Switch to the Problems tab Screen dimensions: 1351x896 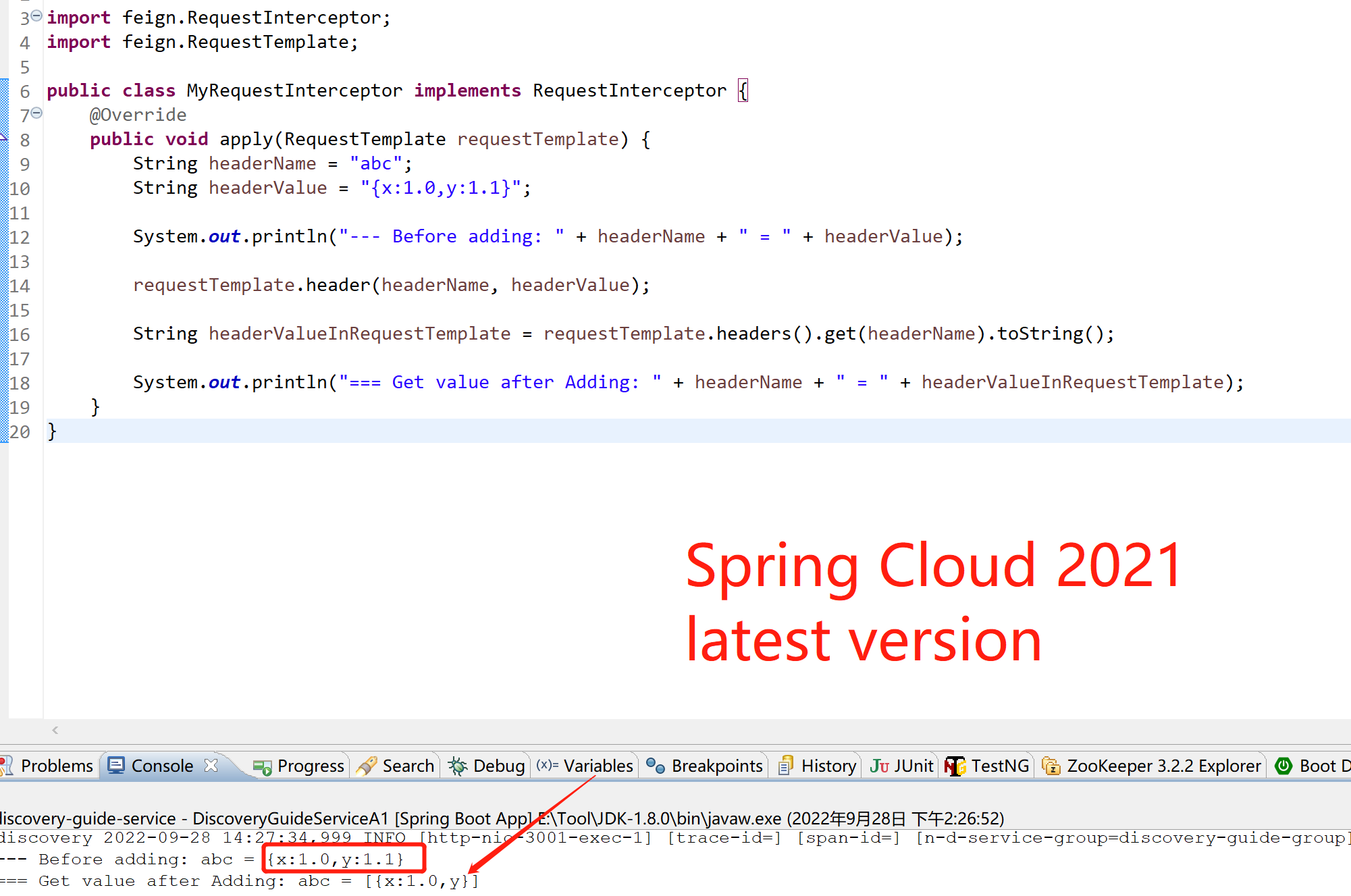pos(56,766)
